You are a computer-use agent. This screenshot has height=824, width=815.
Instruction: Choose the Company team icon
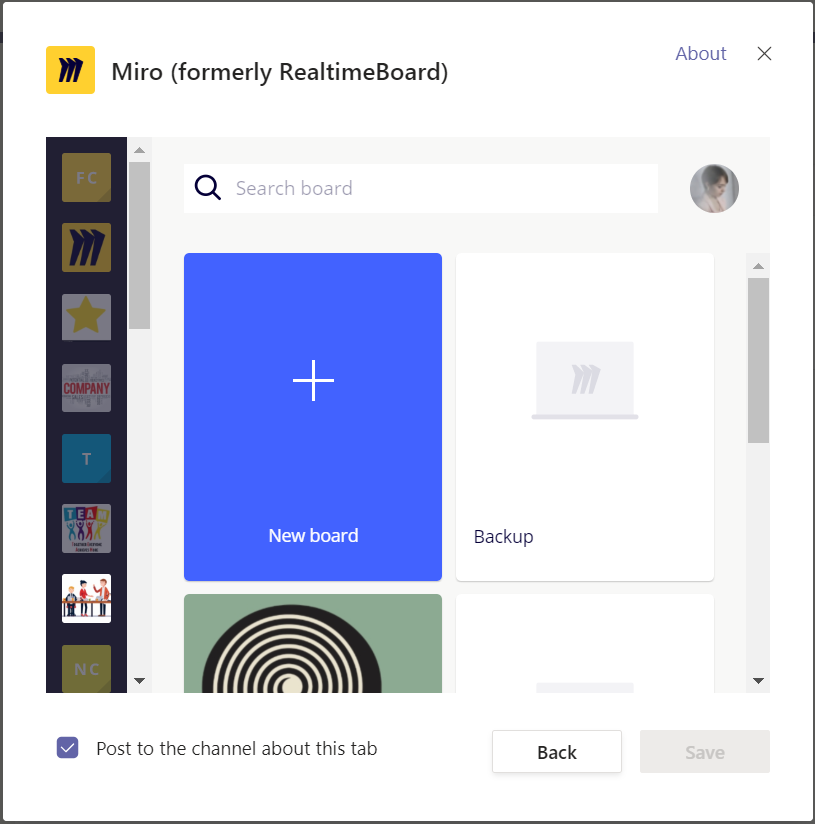click(86, 388)
